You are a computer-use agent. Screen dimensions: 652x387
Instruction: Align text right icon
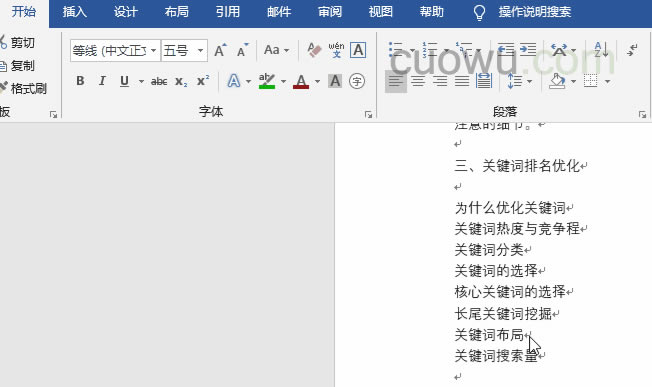440,81
